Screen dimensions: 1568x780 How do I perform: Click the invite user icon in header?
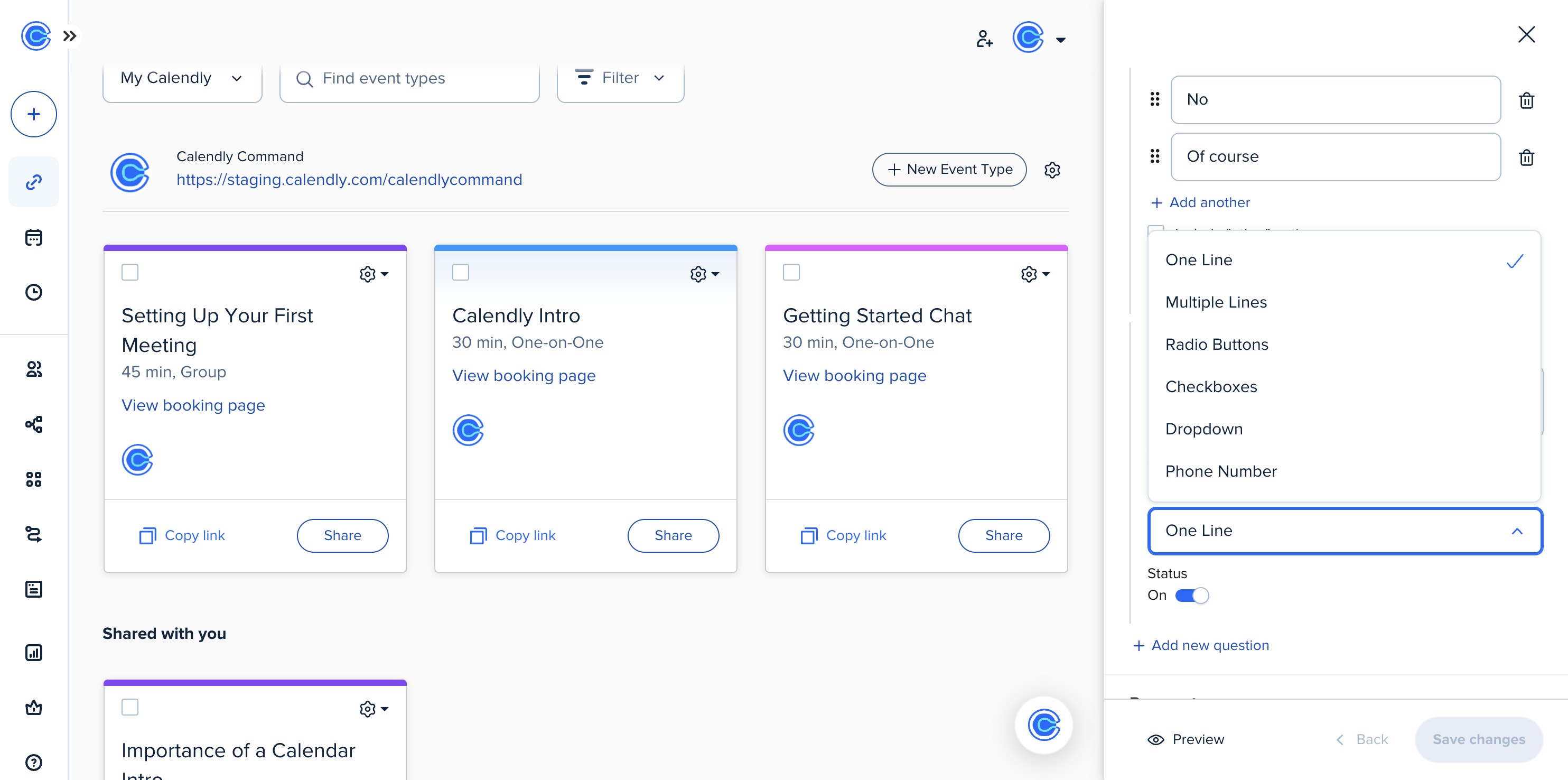point(984,39)
